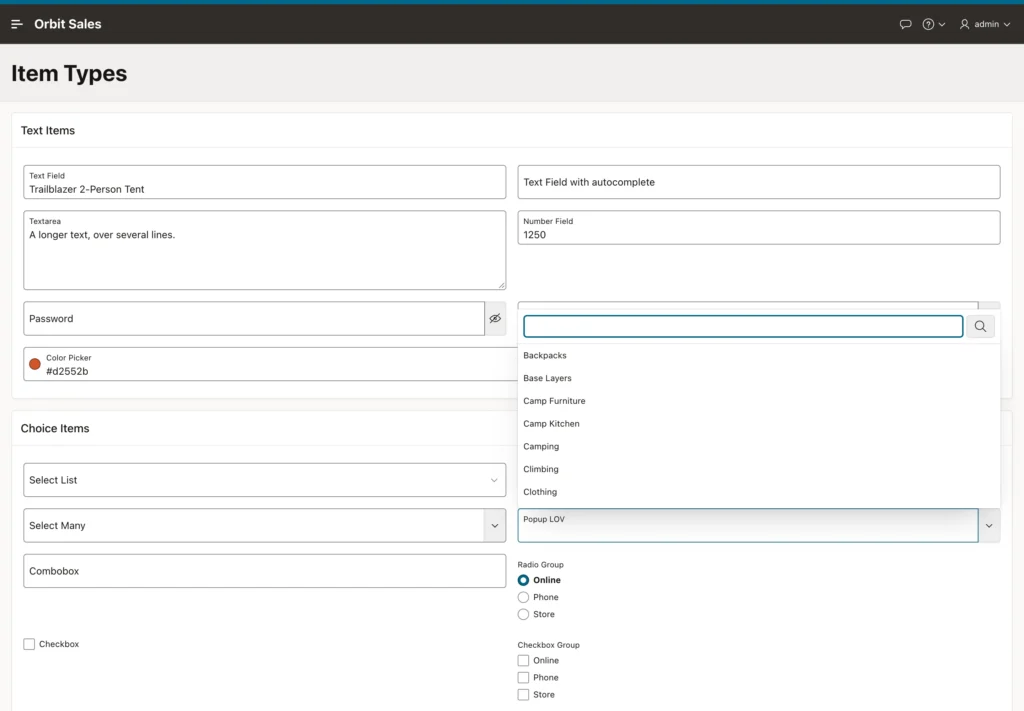
Task: Click the Choice Items region title
Action: point(55,428)
